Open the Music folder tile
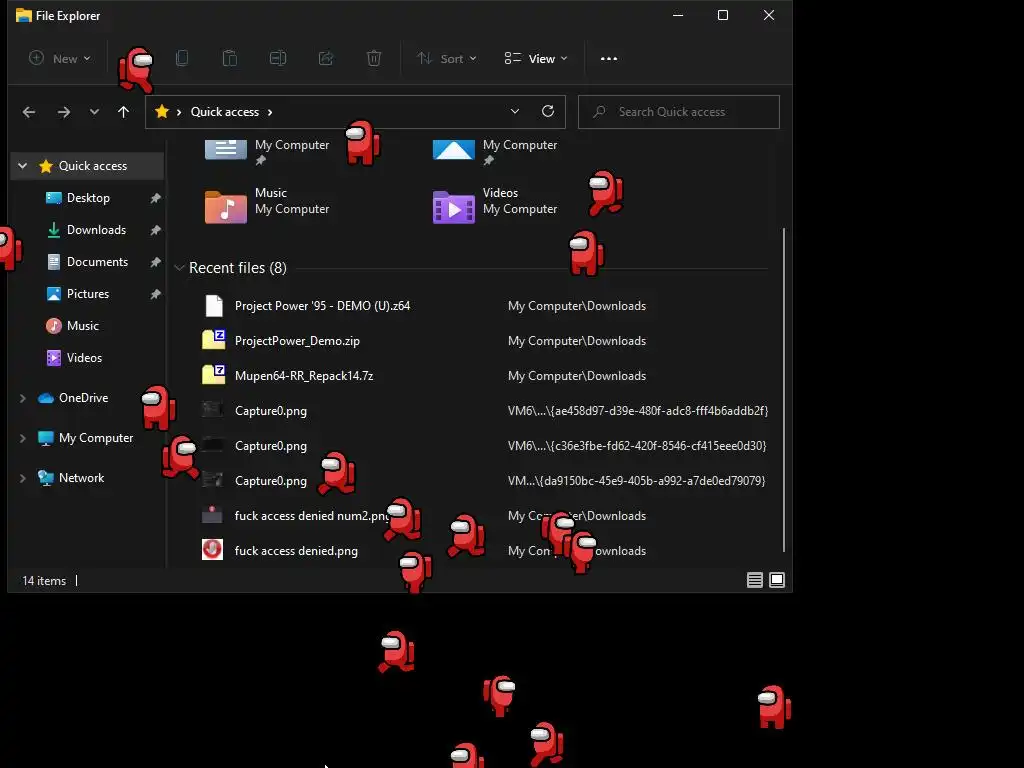The image size is (1024, 768). tap(267, 206)
